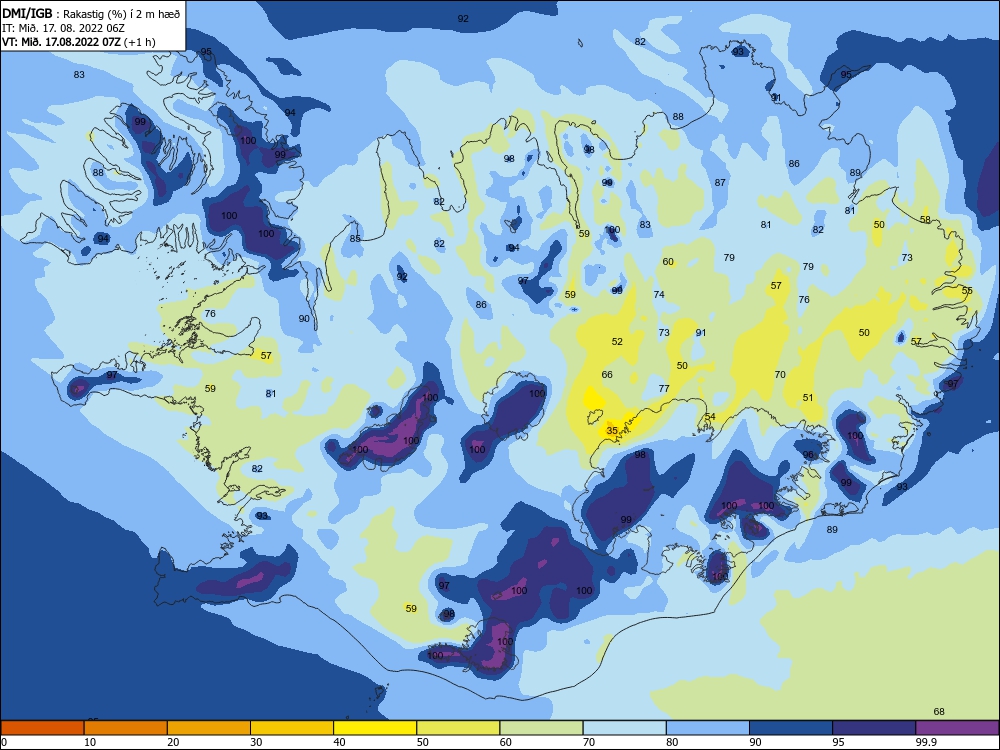Click the '54' humidity value on the map
1000x750 pixels.
(x=710, y=416)
